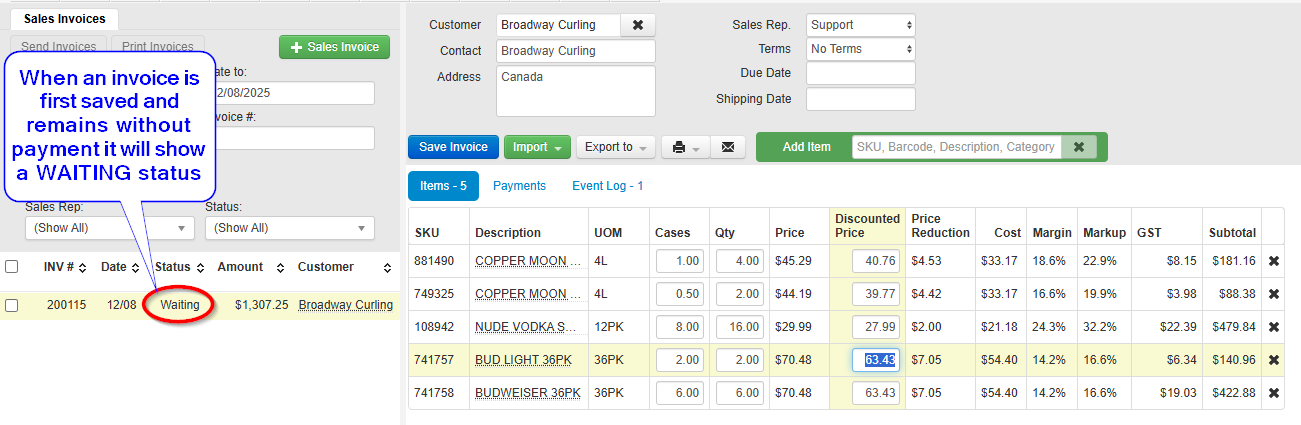Clear the Add Item search box

click(x=1079, y=147)
